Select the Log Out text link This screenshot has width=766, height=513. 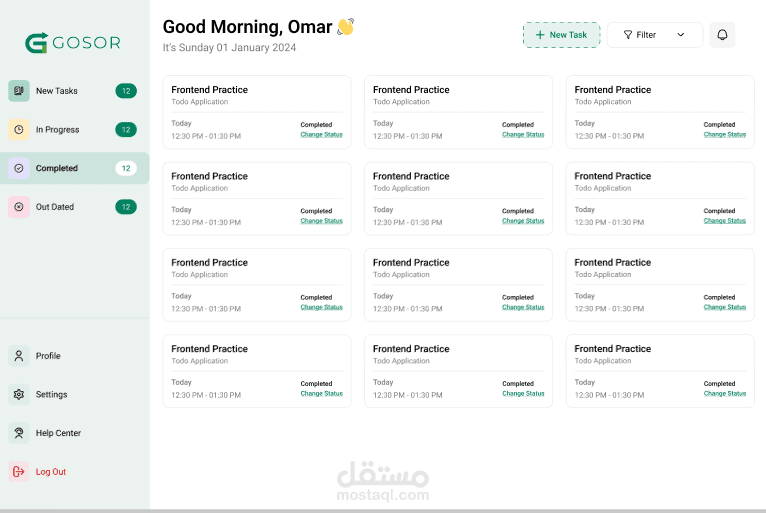click(x=51, y=472)
